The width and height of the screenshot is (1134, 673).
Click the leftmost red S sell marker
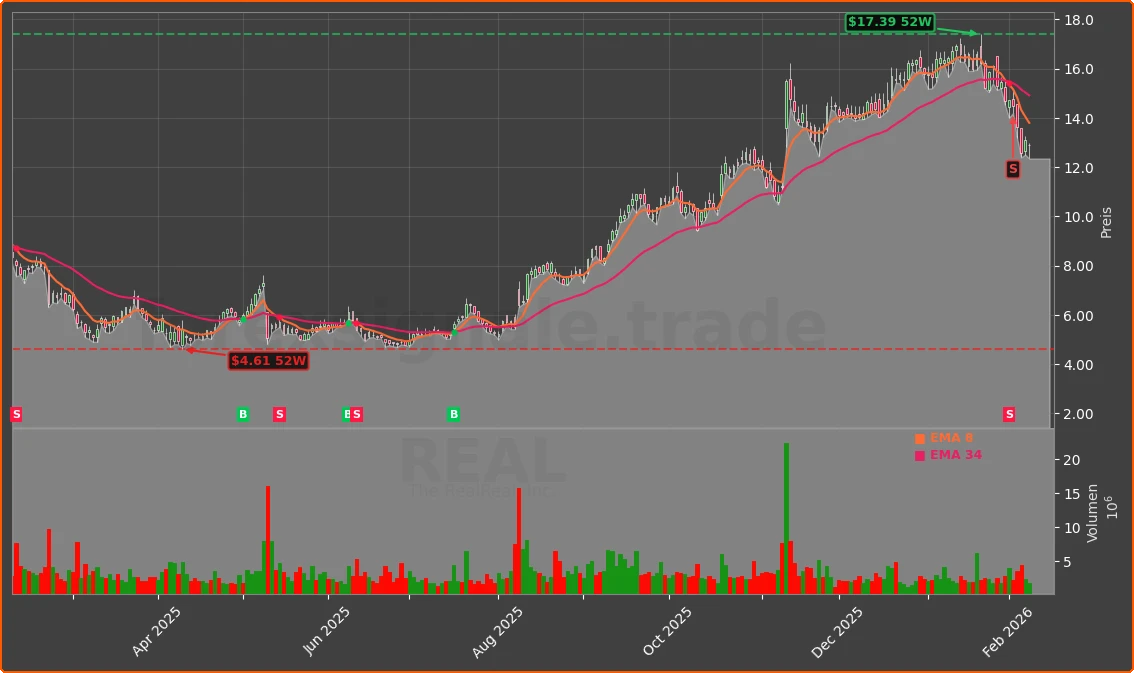(16, 413)
